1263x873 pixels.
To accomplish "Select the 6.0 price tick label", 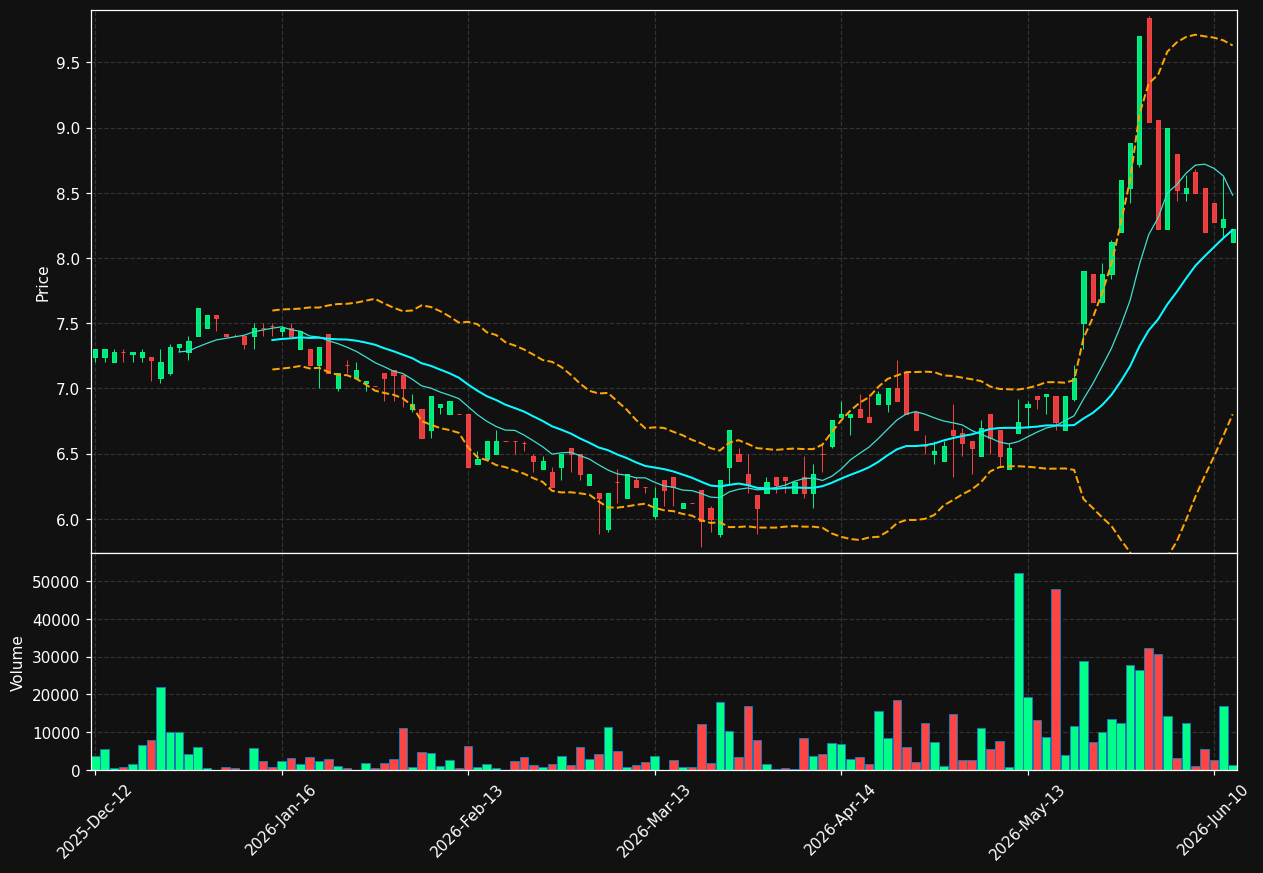I will point(69,520).
